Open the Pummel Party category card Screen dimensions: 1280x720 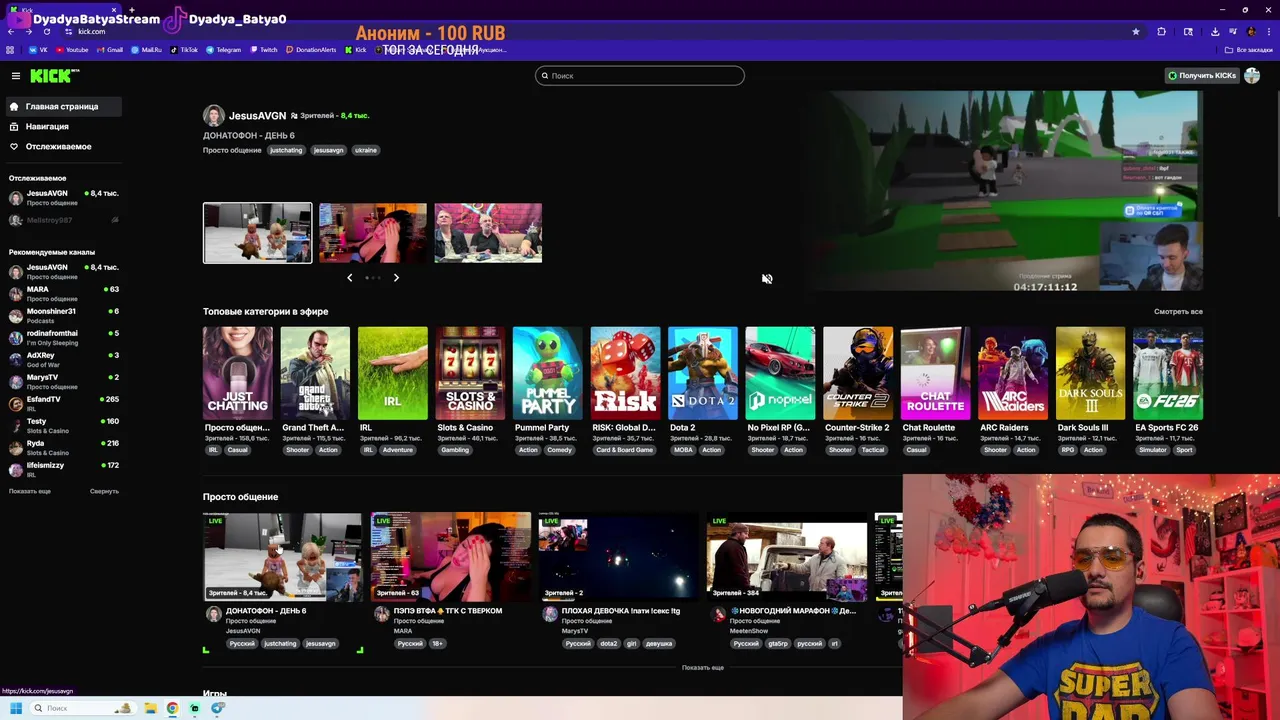pos(548,373)
